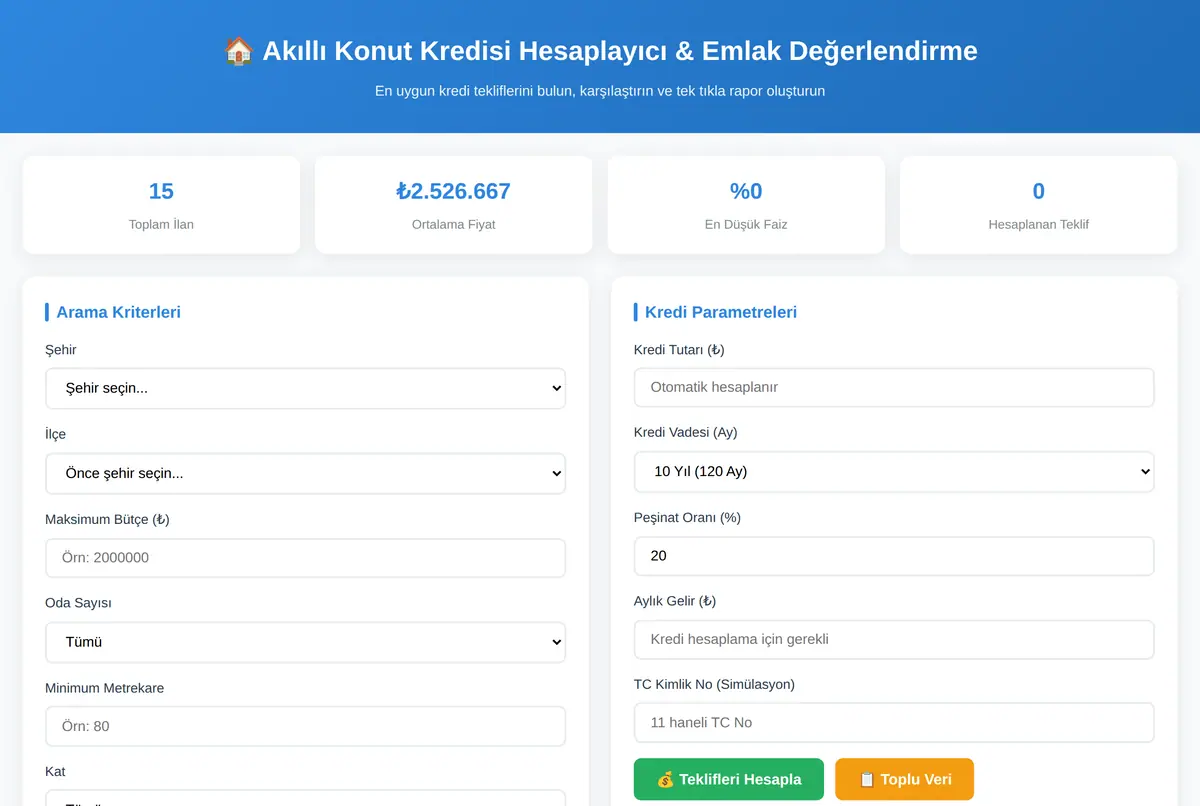Open the İlçe dropdown
1200x806 pixels.
305,473
